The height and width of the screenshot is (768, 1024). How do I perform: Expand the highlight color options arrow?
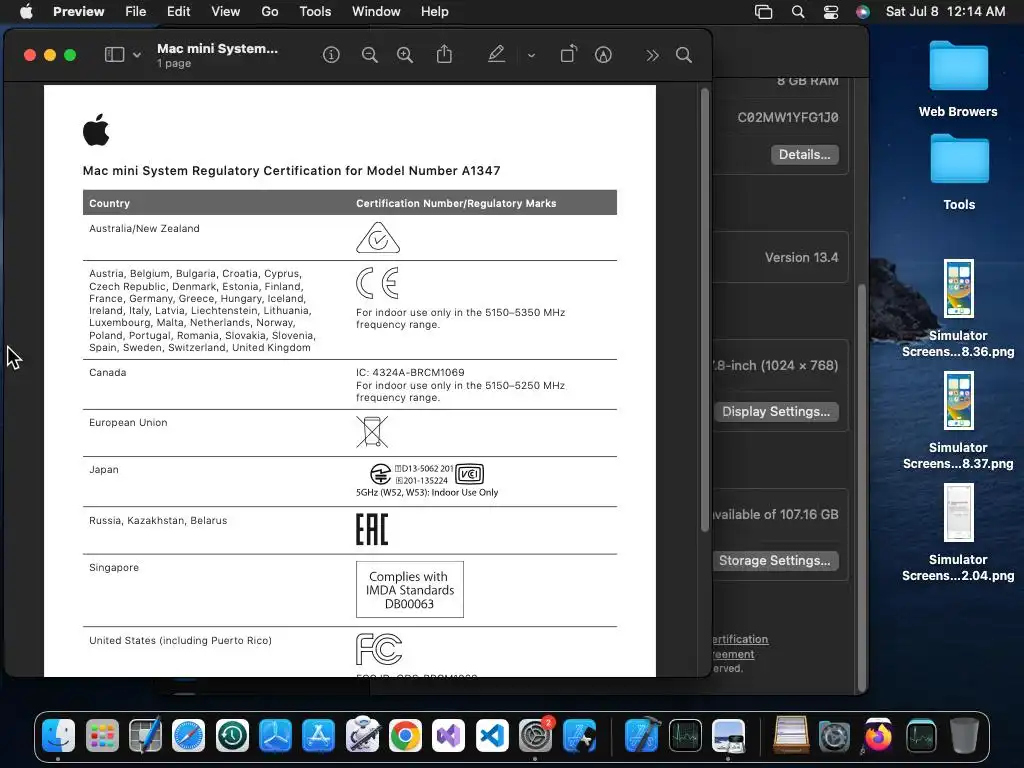(532, 56)
